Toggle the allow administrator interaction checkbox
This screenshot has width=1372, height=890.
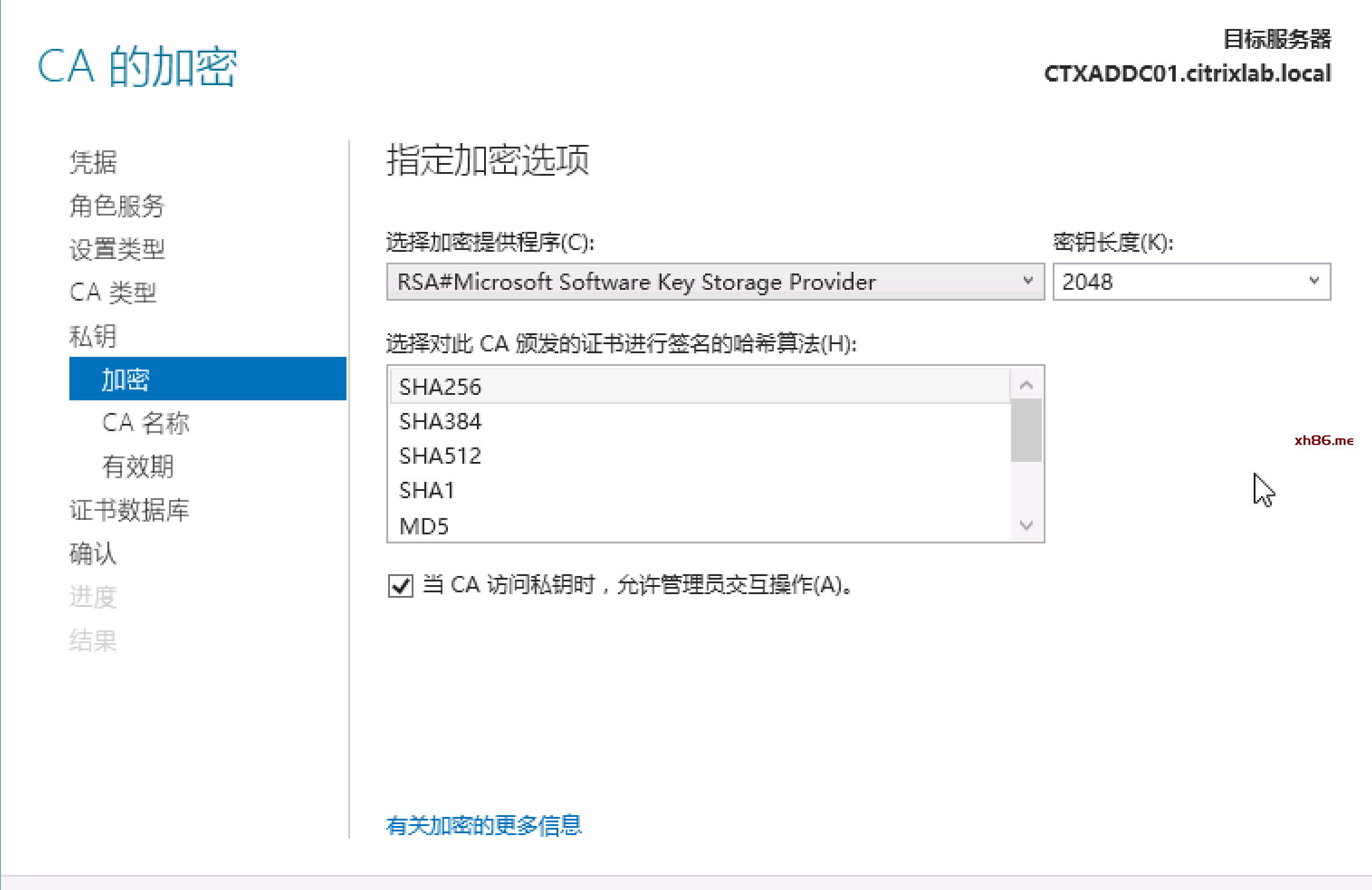401,586
